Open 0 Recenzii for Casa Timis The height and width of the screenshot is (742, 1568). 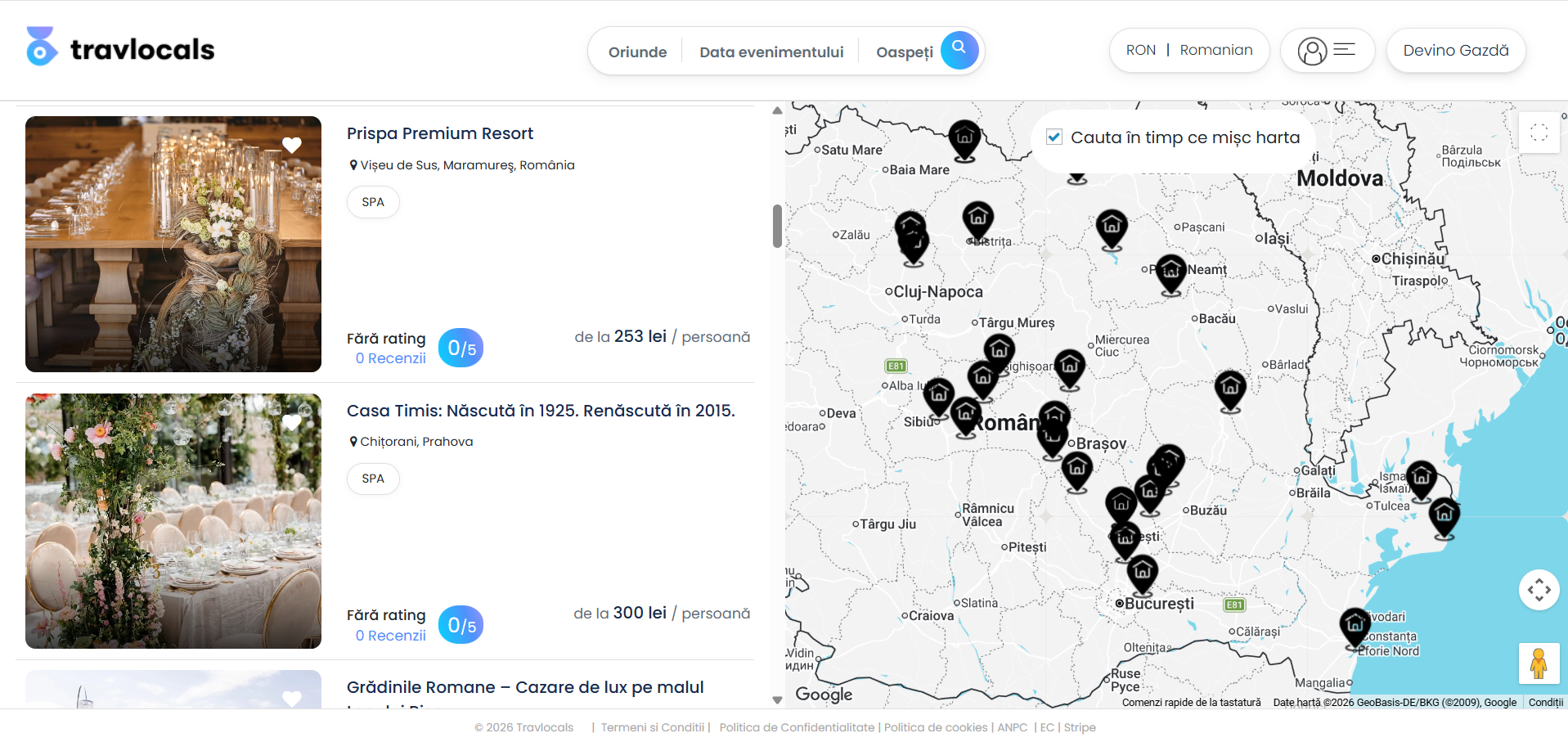coord(390,636)
